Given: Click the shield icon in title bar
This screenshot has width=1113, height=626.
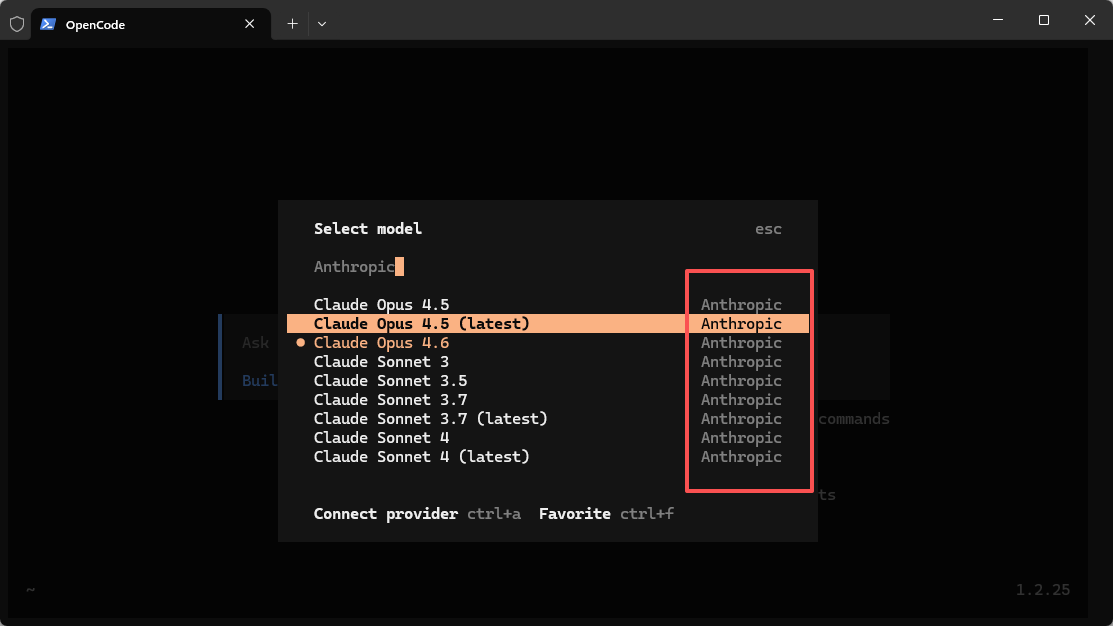Looking at the screenshot, I should click(x=17, y=24).
